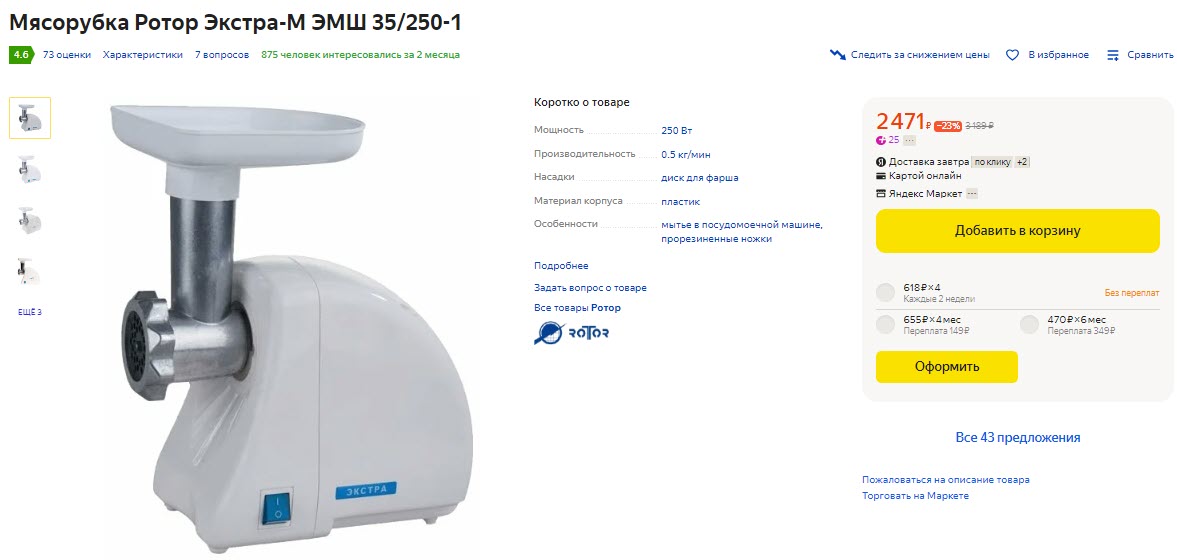Screen dimensions: 1177x560
Task: Click the purple cashback points icon
Action: [881, 140]
